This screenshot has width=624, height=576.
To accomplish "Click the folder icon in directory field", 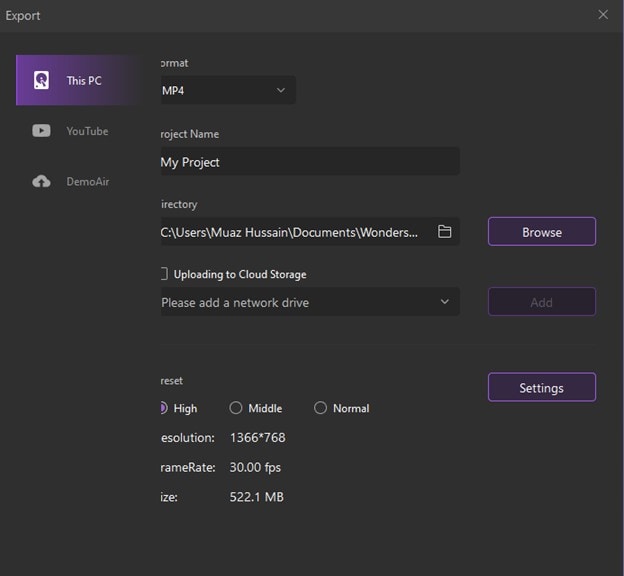I will (445, 232).
